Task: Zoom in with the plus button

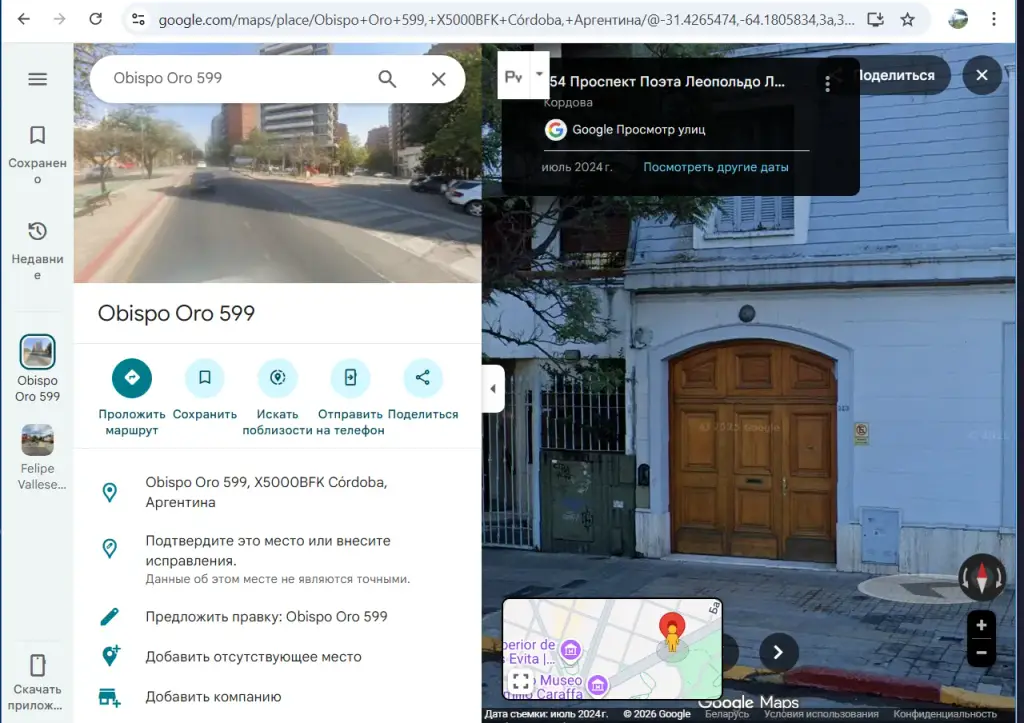Action: 981,625
